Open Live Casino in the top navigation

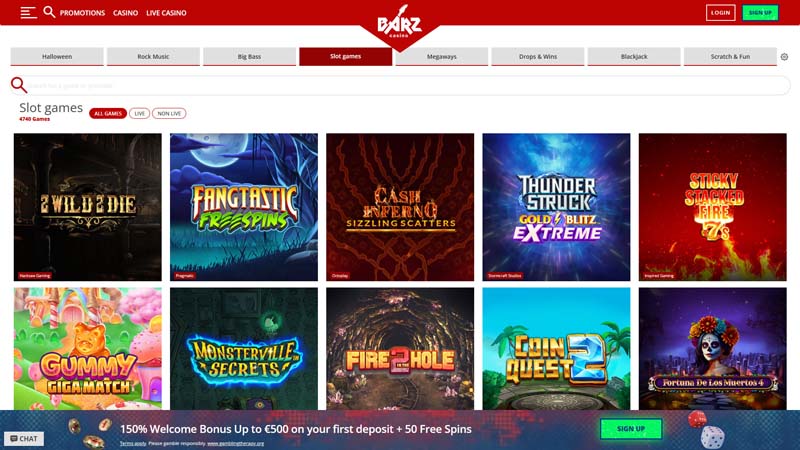click(166, 13)
